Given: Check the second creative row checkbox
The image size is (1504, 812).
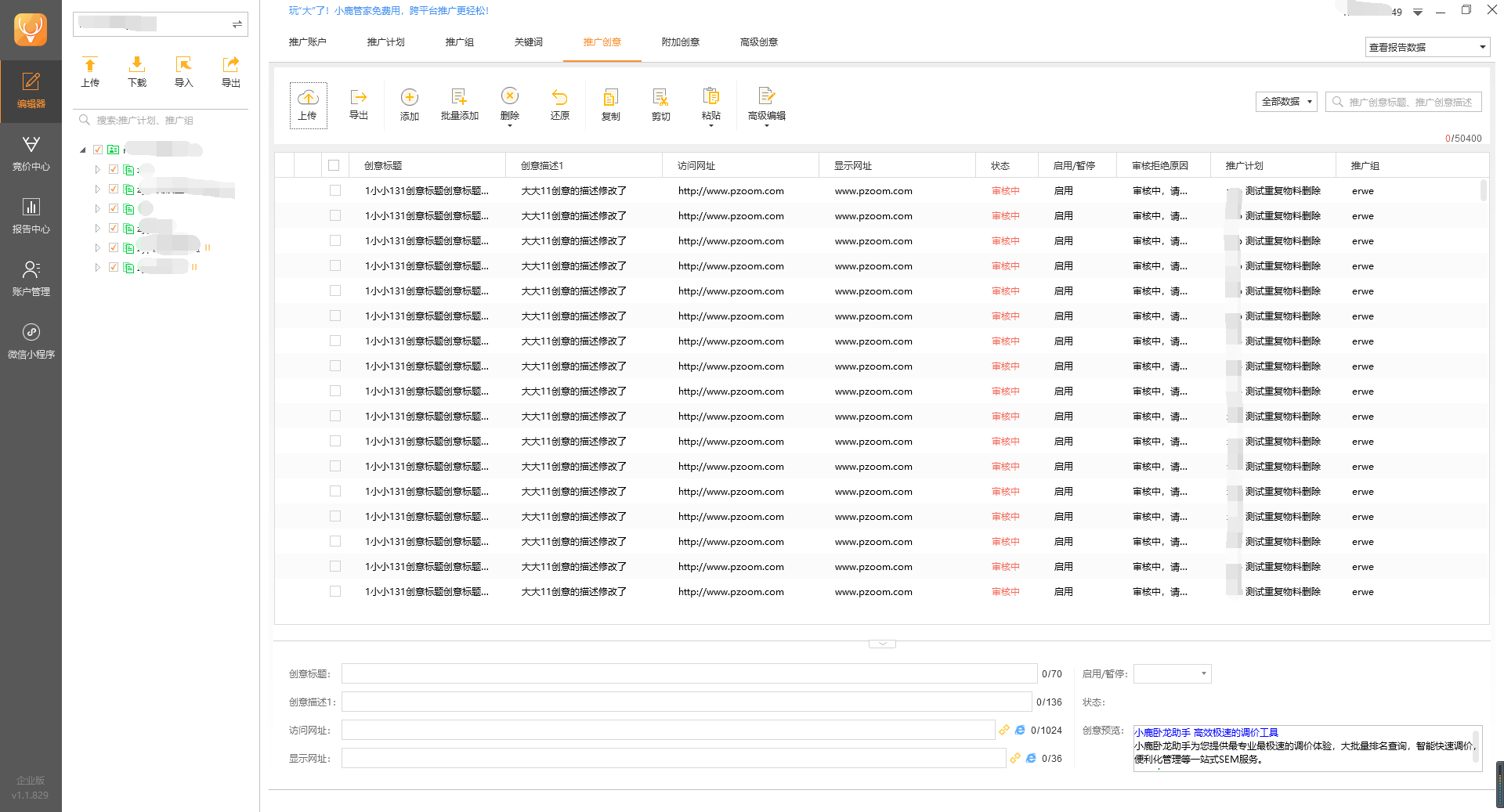Looking at the screenshot, I should pyautogui.click(x=335, y=215).
